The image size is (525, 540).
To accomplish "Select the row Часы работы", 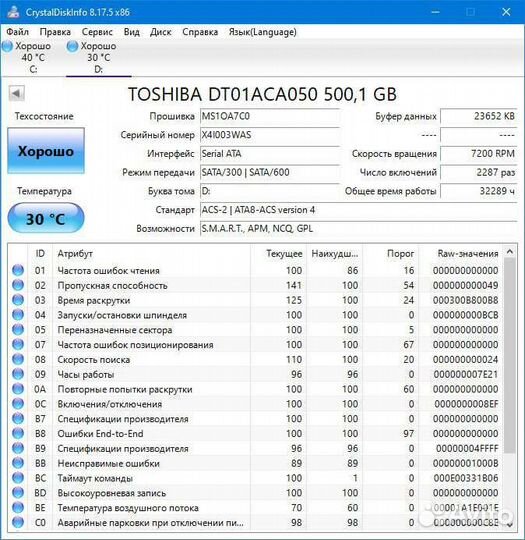I will point(255,374).
